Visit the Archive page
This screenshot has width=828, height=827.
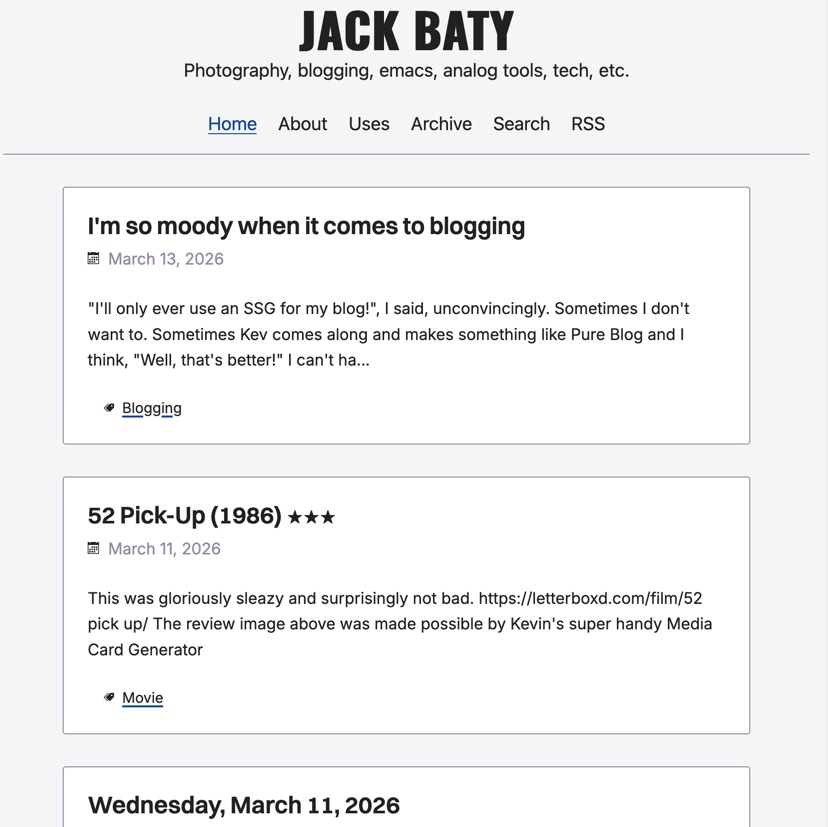[441, 124]
